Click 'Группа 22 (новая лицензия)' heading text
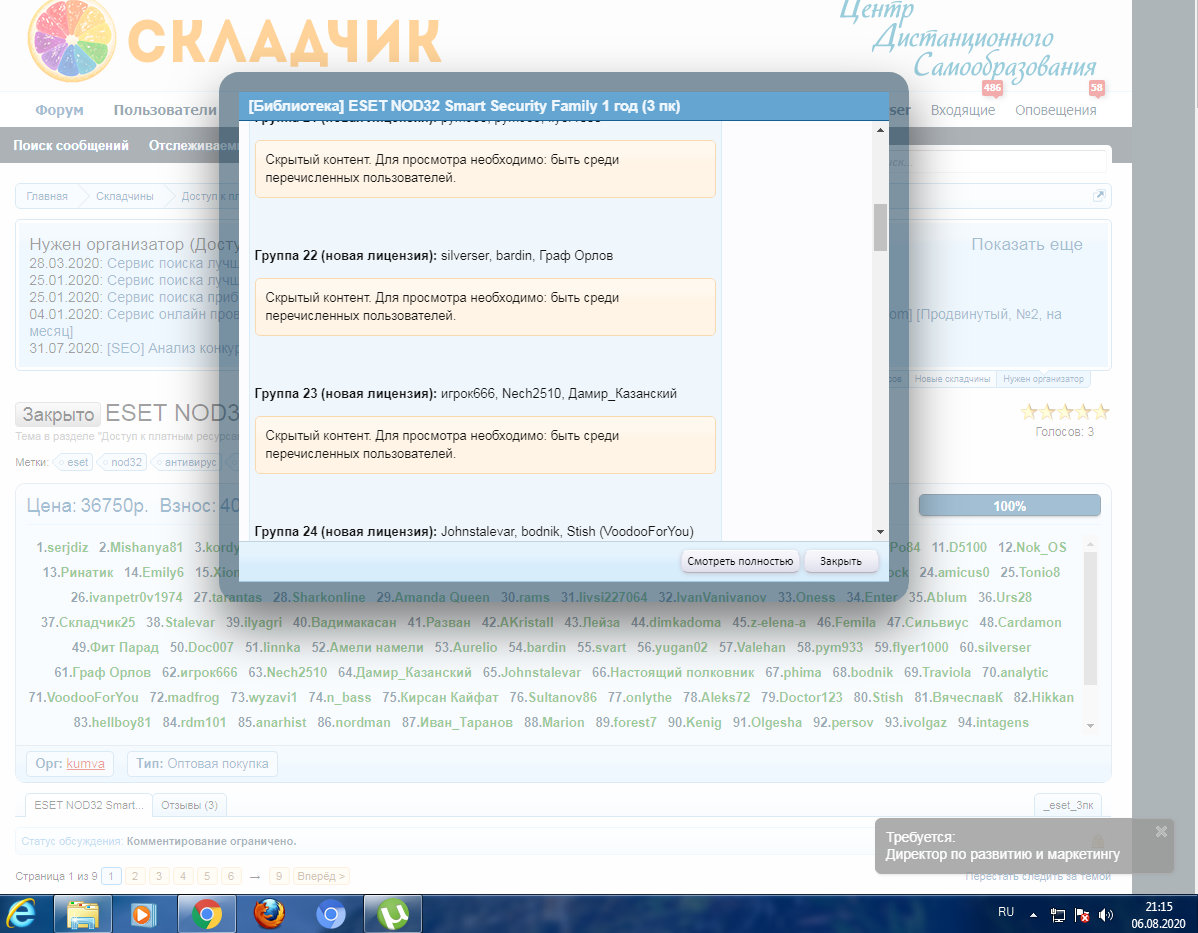This screenshot has height=933, width=1198. [x=346, y=255]
